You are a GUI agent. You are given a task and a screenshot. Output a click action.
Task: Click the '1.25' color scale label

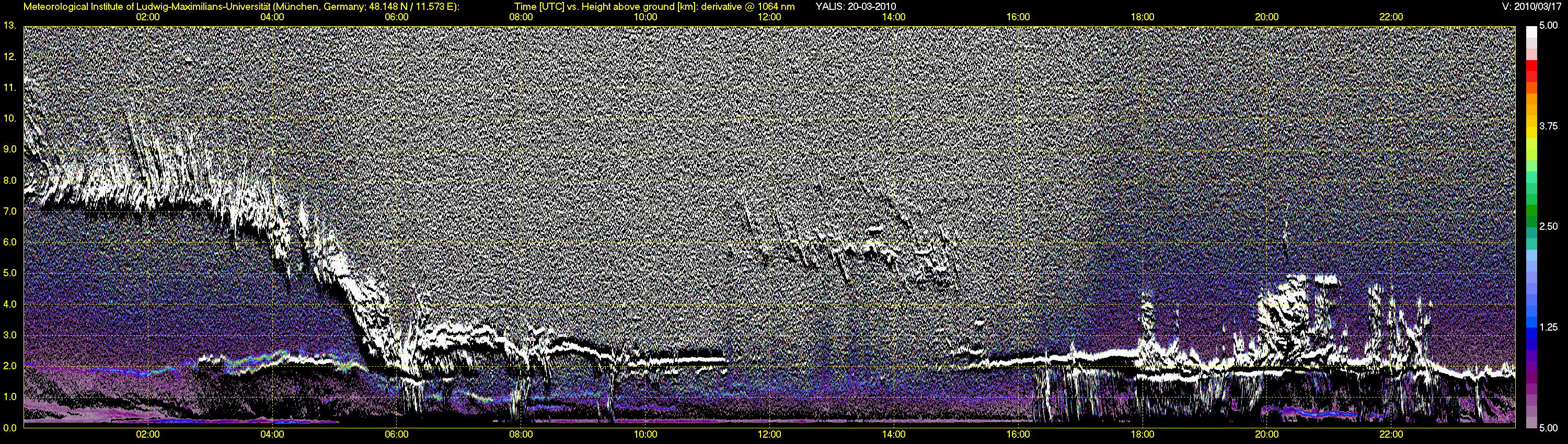pyautogui.click(x=1549, y=327)
